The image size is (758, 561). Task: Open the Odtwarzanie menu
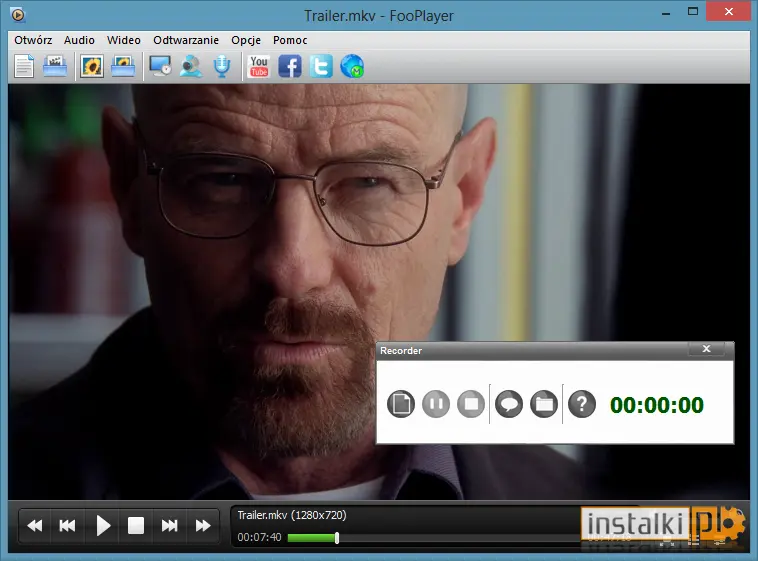coord(186,40)
